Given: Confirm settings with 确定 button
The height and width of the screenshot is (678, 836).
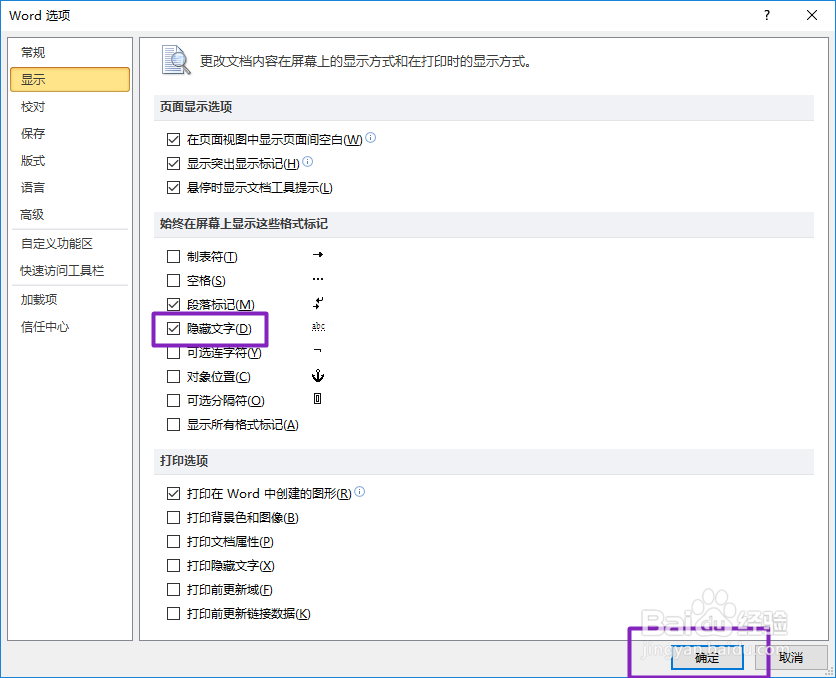Looking at the screenshot, I should (x=707, y=658).
